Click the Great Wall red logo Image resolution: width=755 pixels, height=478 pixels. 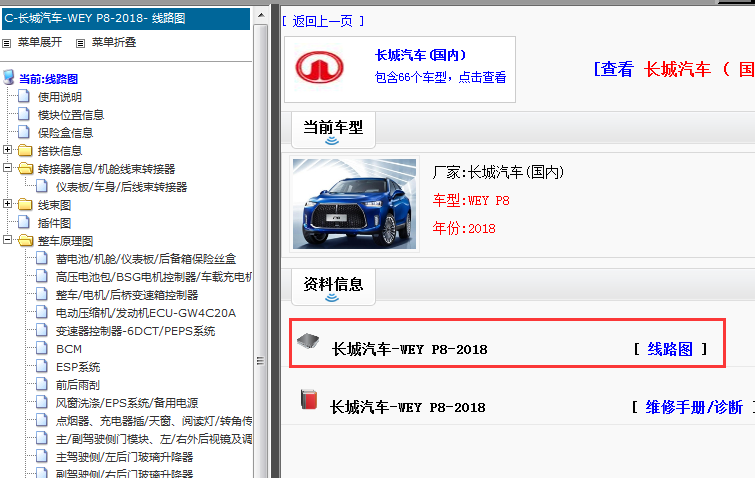[319, 67]
